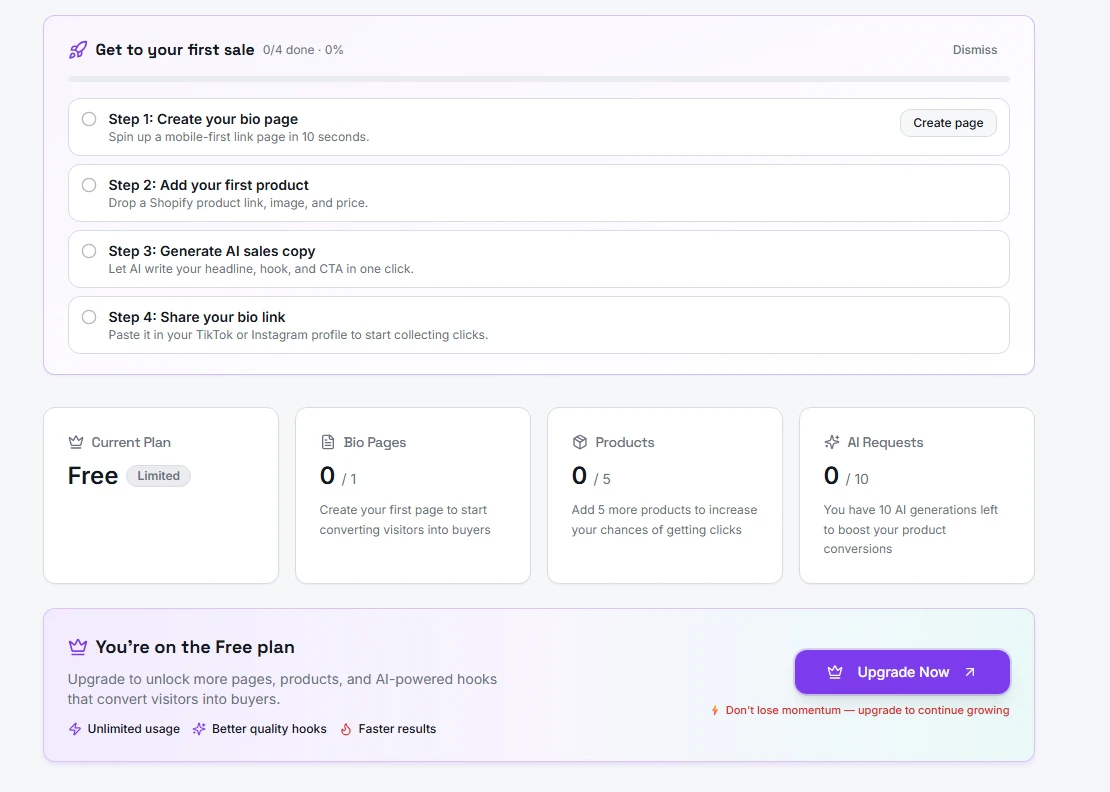Click Create your first page to start text

tap(405, 520)
